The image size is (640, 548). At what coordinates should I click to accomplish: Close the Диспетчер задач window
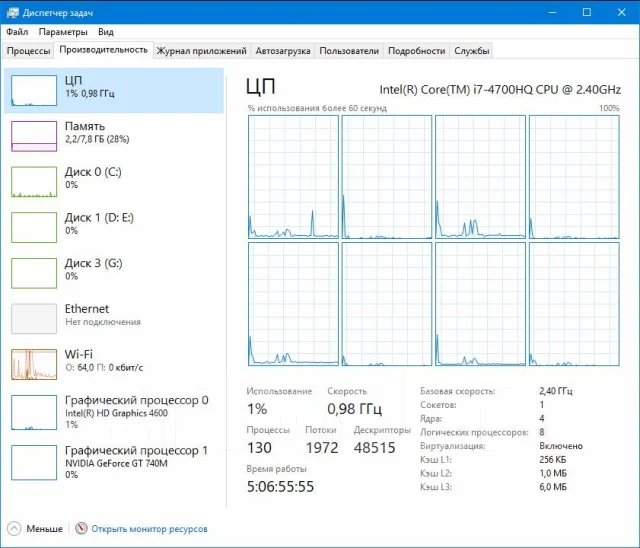[621, 12]
